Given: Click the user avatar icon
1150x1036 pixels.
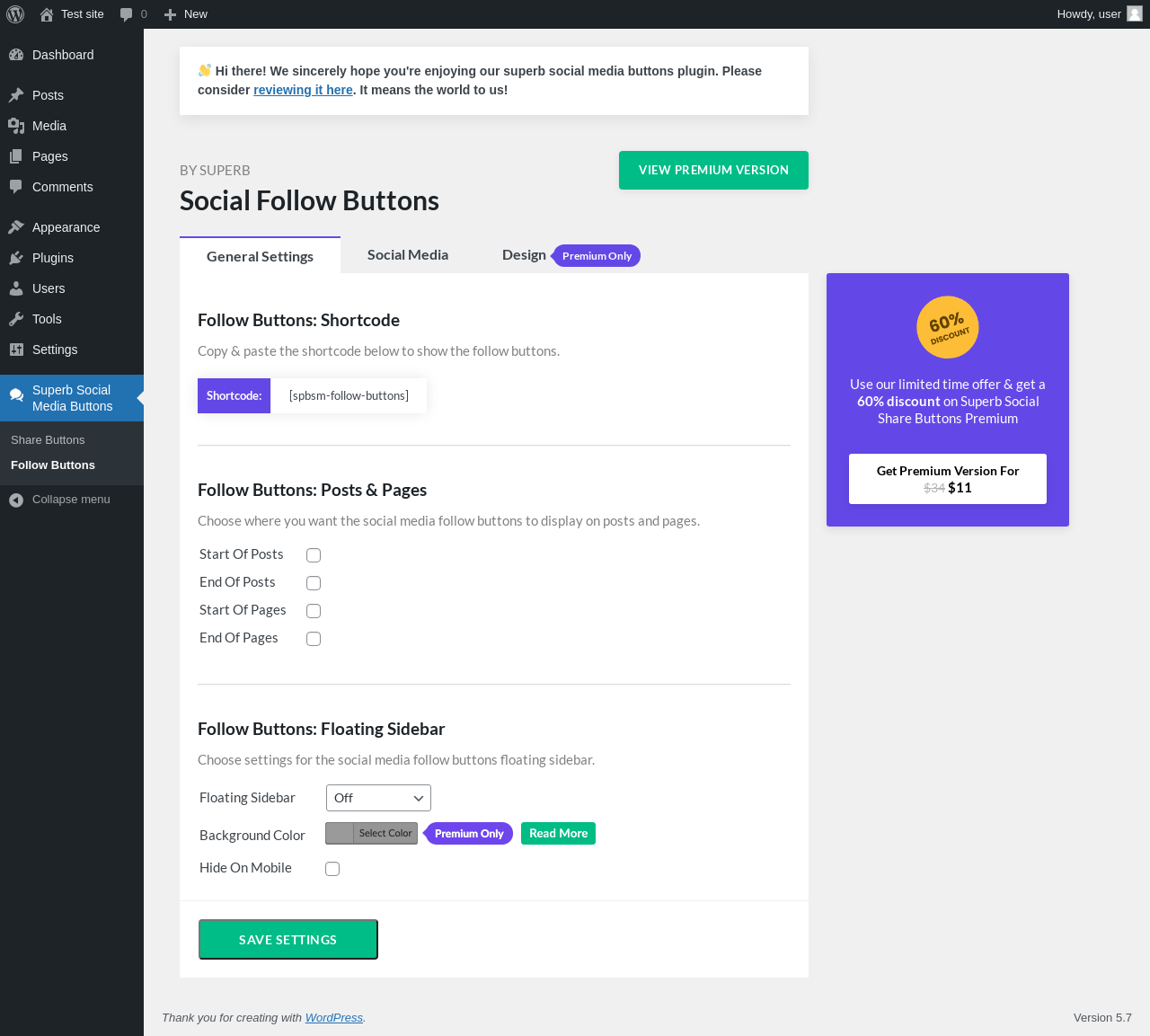Looking at the screenshot, I should 1135,13.
